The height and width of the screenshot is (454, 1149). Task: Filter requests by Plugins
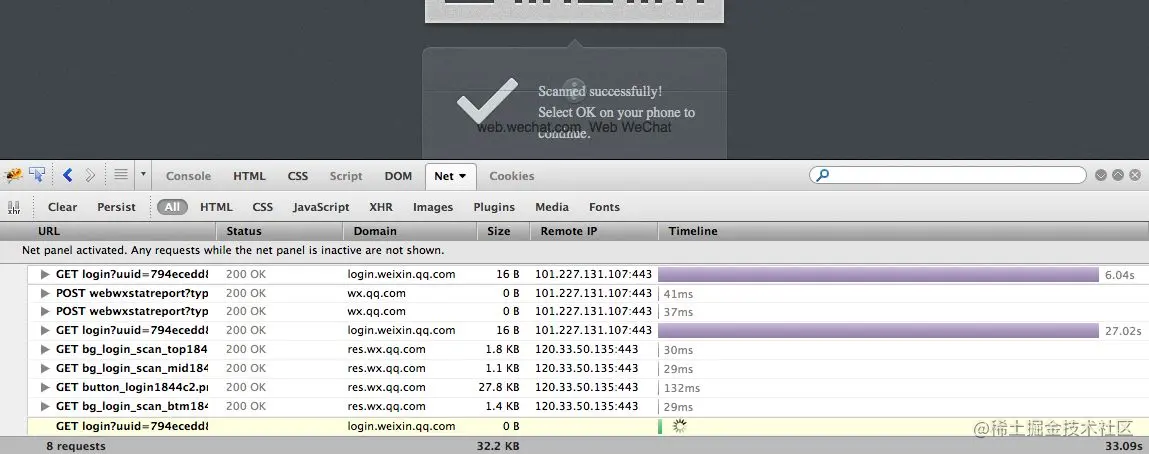494,207
